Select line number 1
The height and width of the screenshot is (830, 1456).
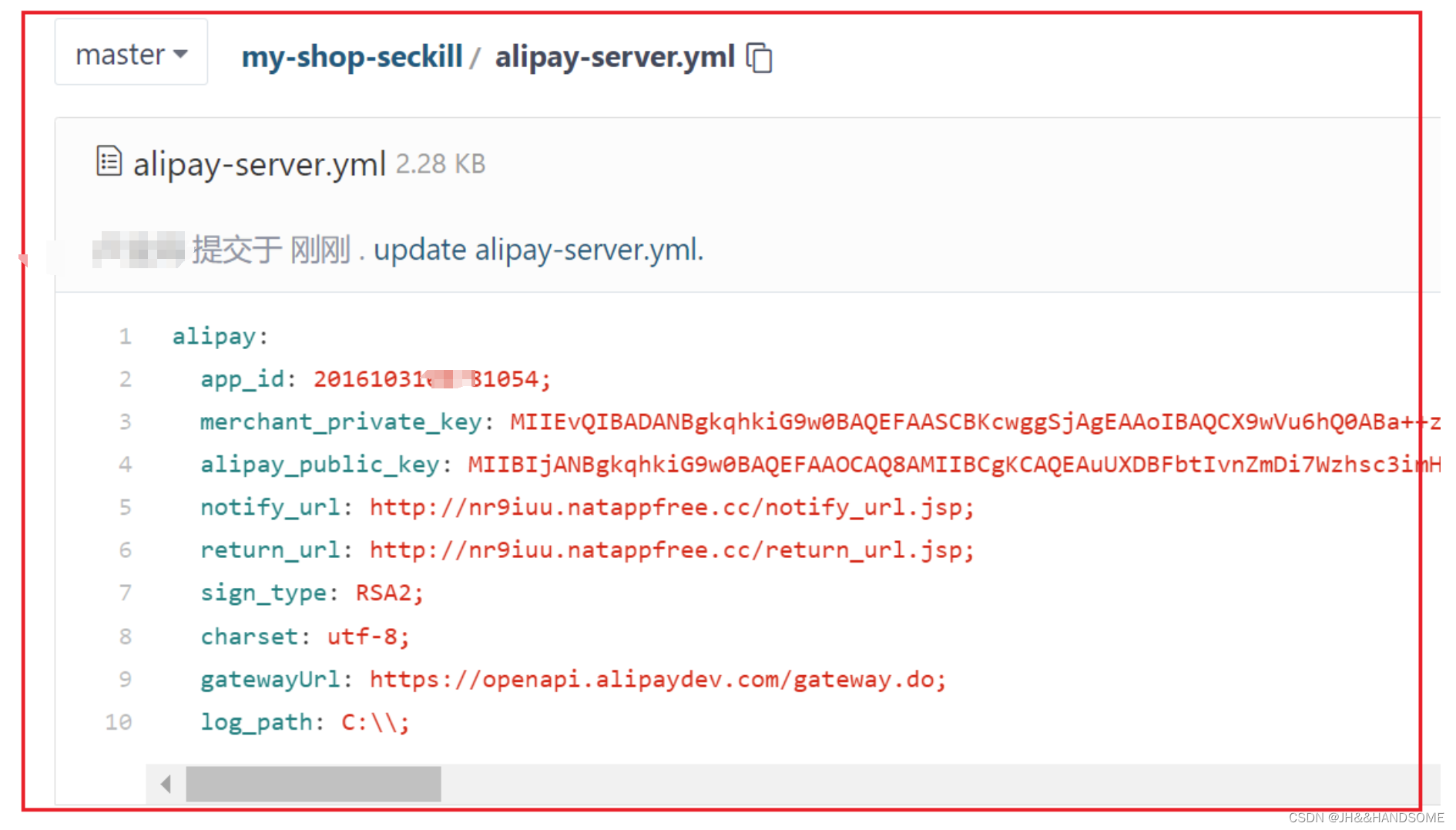[126, 336]
